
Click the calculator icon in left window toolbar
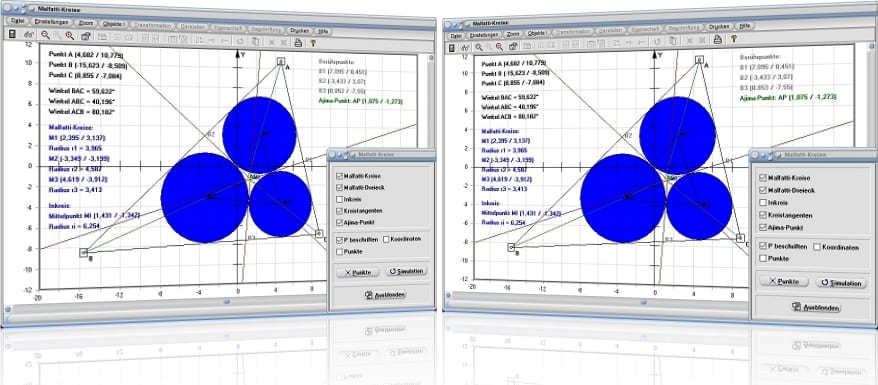12,34
